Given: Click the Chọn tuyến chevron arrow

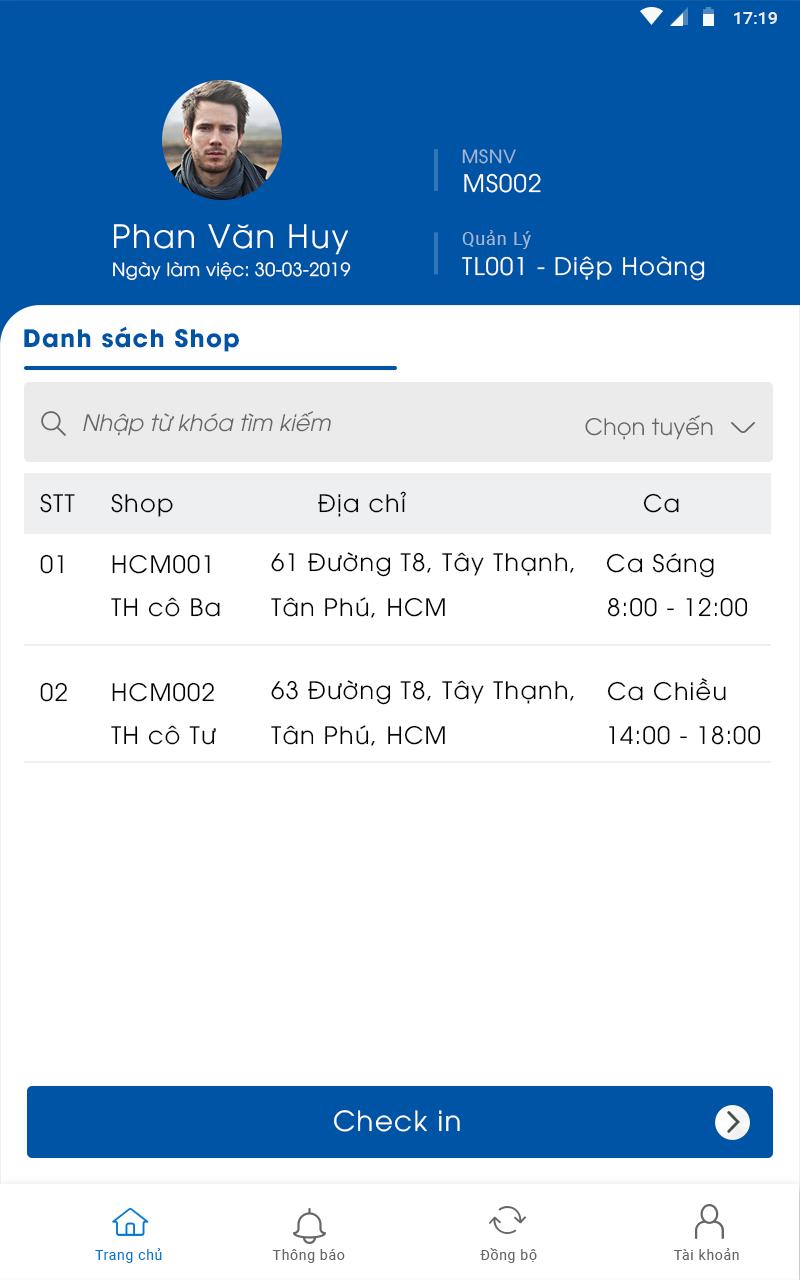Looking at the screenshot, I should [743, 427].
